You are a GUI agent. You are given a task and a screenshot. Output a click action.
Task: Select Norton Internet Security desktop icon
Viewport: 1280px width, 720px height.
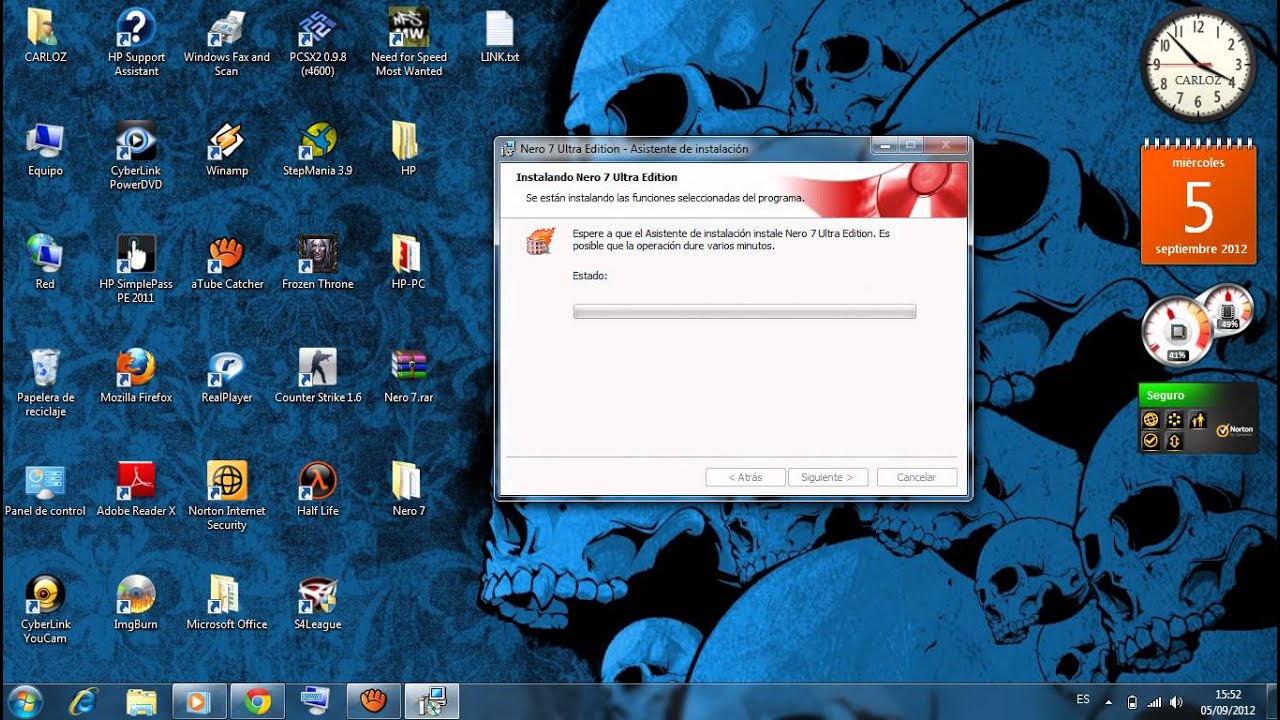pyautogui.click(x=227, y=495)
